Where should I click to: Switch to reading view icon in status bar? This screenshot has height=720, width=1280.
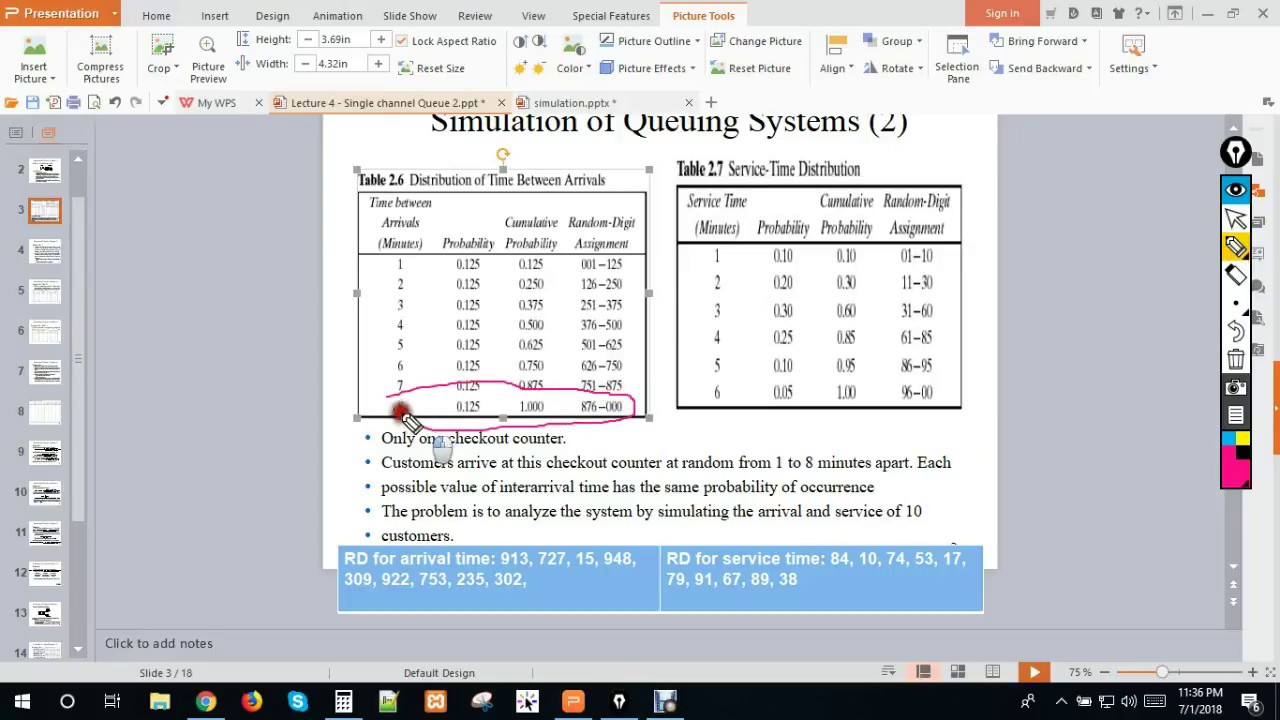993,672
